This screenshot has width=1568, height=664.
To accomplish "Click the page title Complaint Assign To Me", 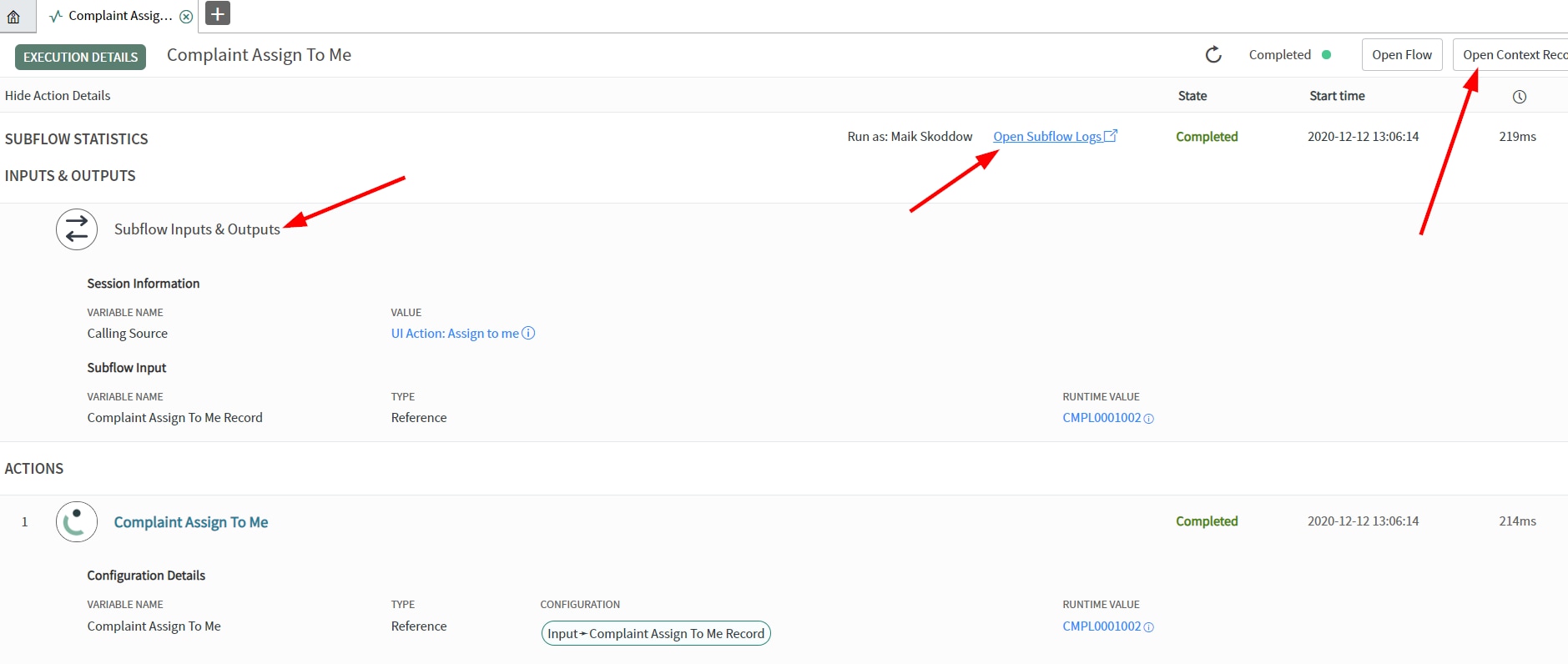I will coord(259,55).
